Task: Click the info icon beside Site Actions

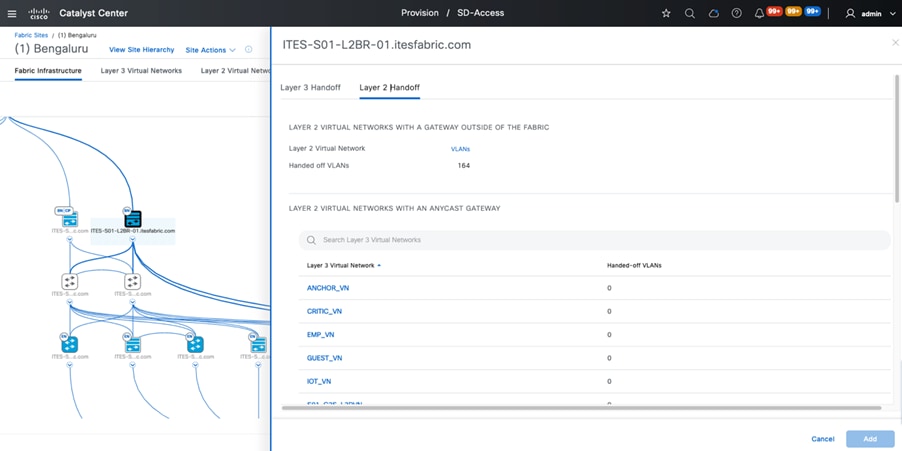Action: click(249, 49)
